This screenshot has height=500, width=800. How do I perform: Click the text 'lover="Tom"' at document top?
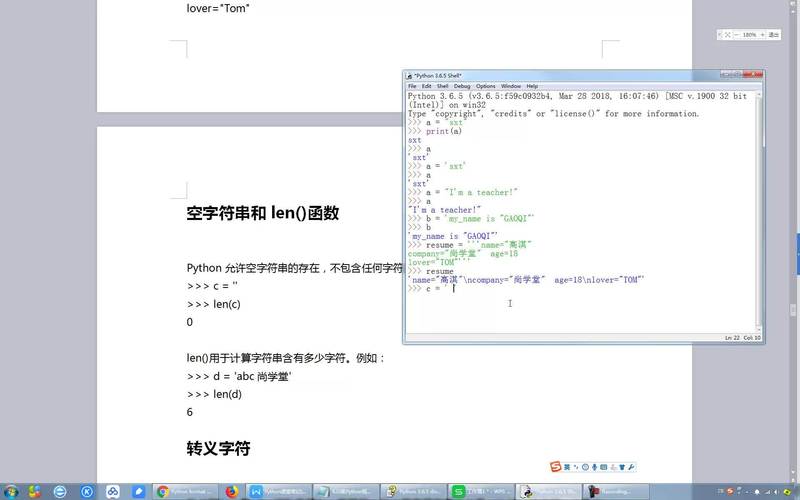[x=218, y=8]
